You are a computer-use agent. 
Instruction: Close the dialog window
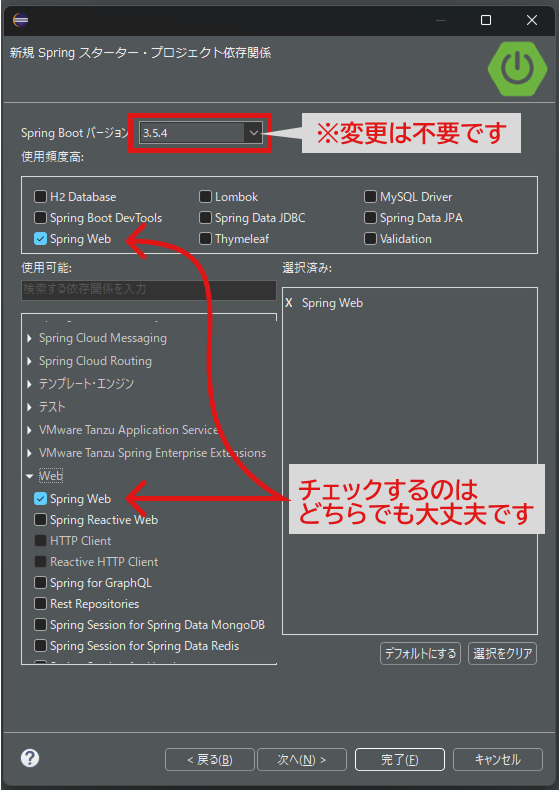pyautogui.click(x=531, y=20)
